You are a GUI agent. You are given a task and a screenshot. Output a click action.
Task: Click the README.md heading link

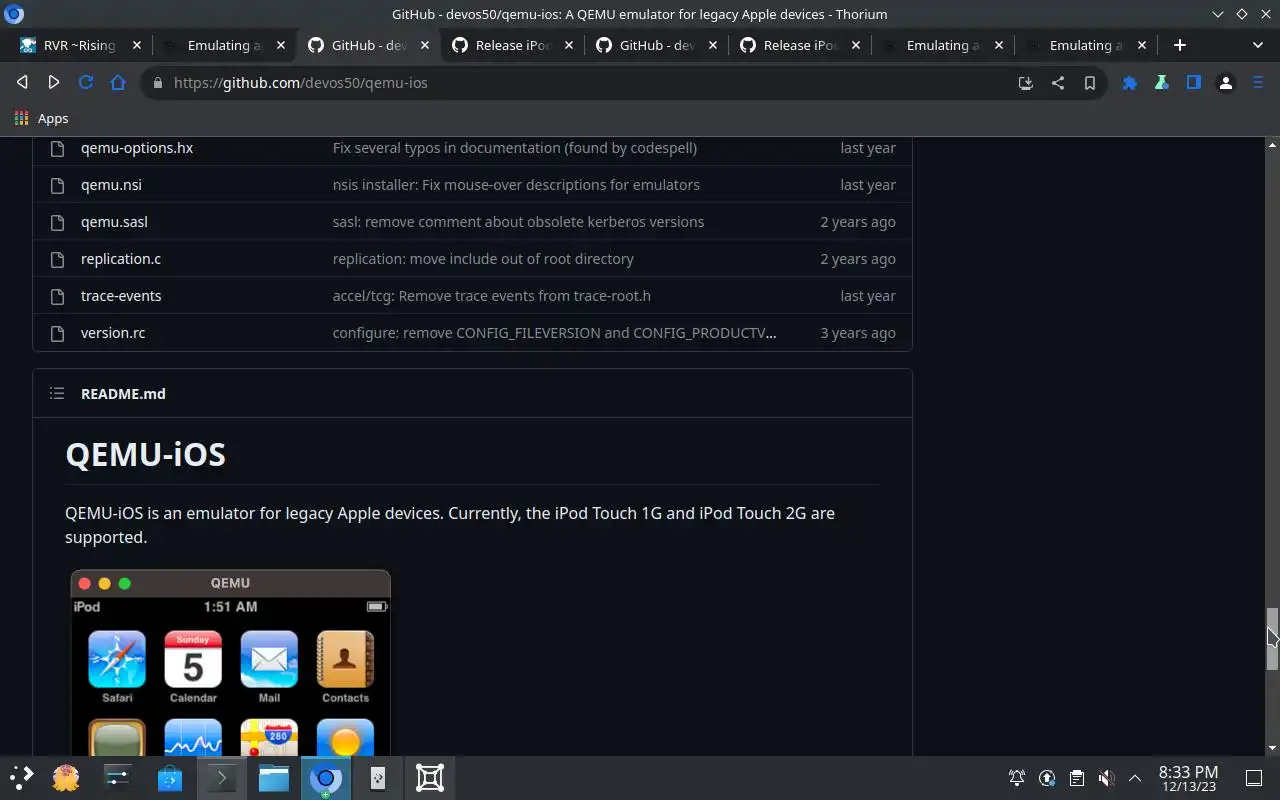[123, 393]
